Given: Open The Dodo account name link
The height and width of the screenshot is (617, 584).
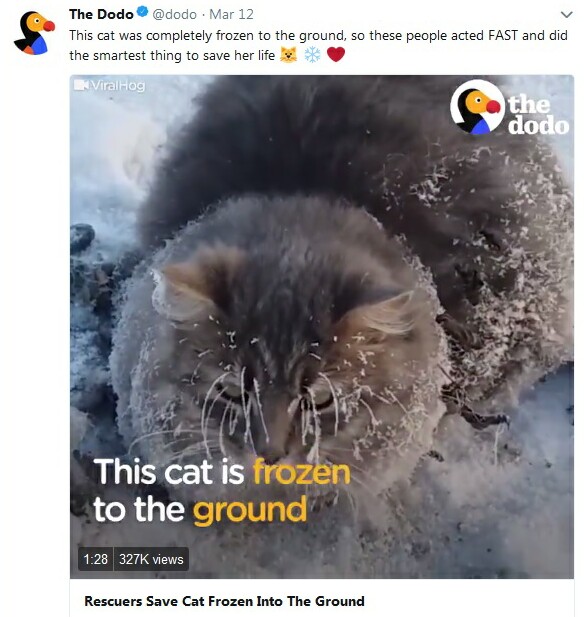Looking at the screenshot, I should 101,14.
